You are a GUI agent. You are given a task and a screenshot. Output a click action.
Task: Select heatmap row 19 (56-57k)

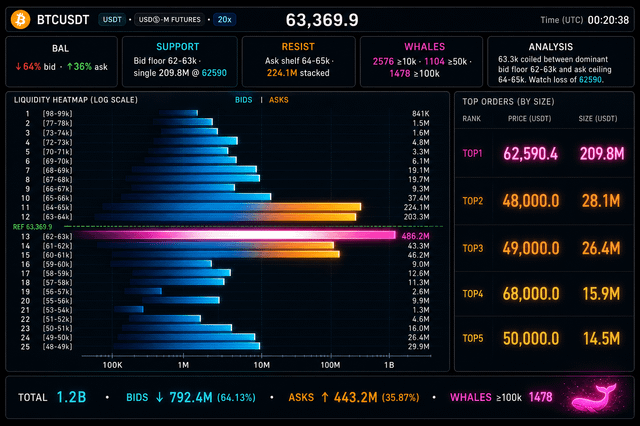(x=227, y=291)
